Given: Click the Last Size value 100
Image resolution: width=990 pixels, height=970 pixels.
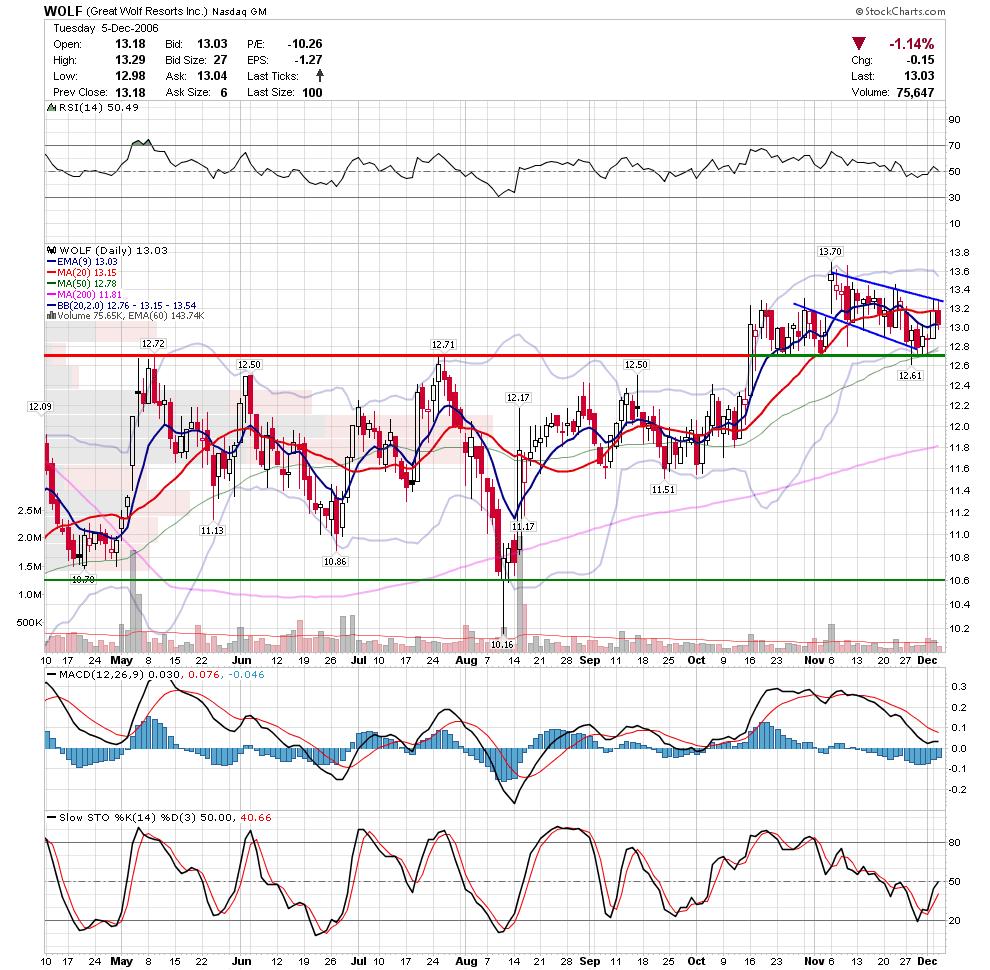Looking at the screenshot, I should point(312,92).
